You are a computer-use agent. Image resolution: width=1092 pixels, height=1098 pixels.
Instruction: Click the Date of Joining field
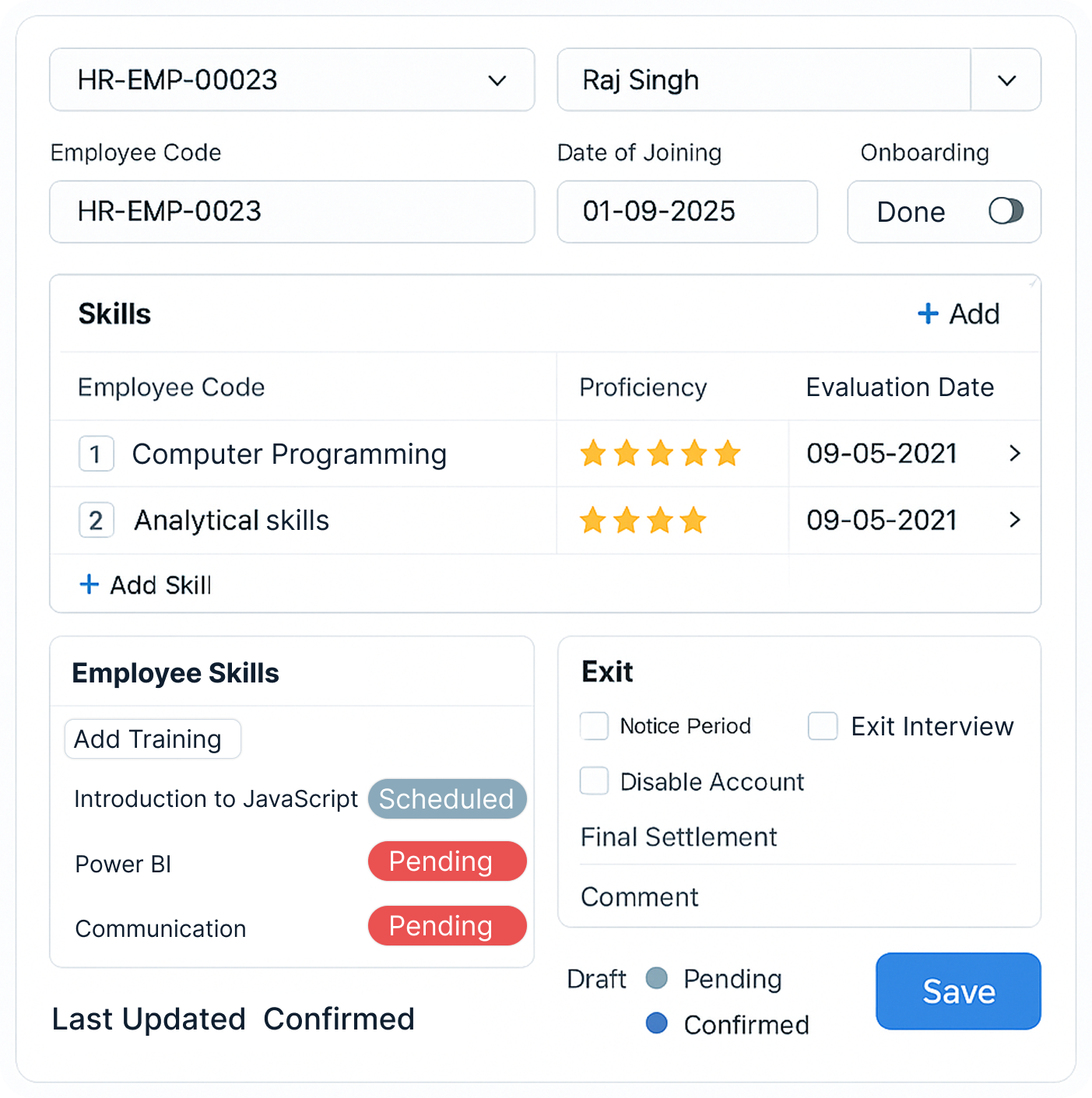687,212
